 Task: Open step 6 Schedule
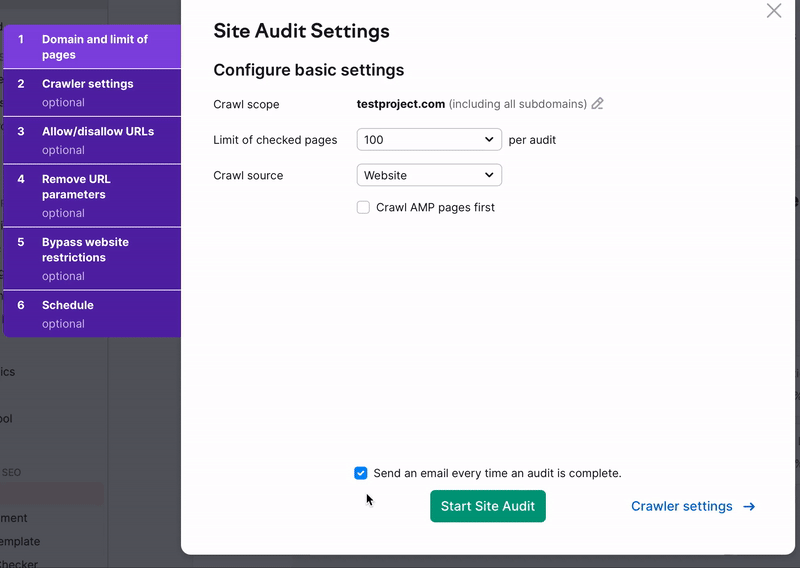92,314
